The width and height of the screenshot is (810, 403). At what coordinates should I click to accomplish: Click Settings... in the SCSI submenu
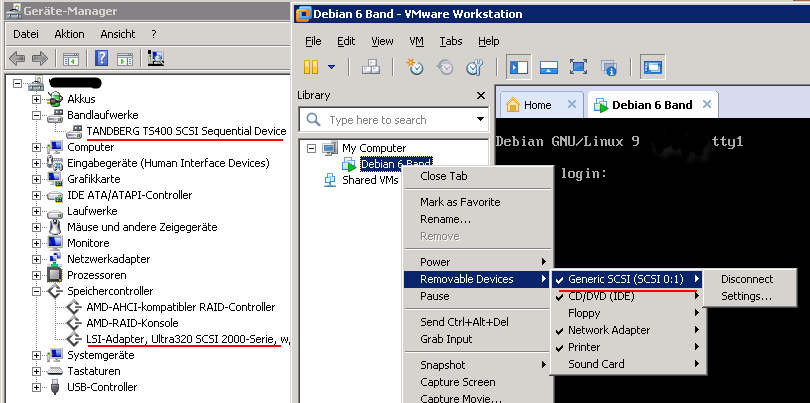pos(746,296)
